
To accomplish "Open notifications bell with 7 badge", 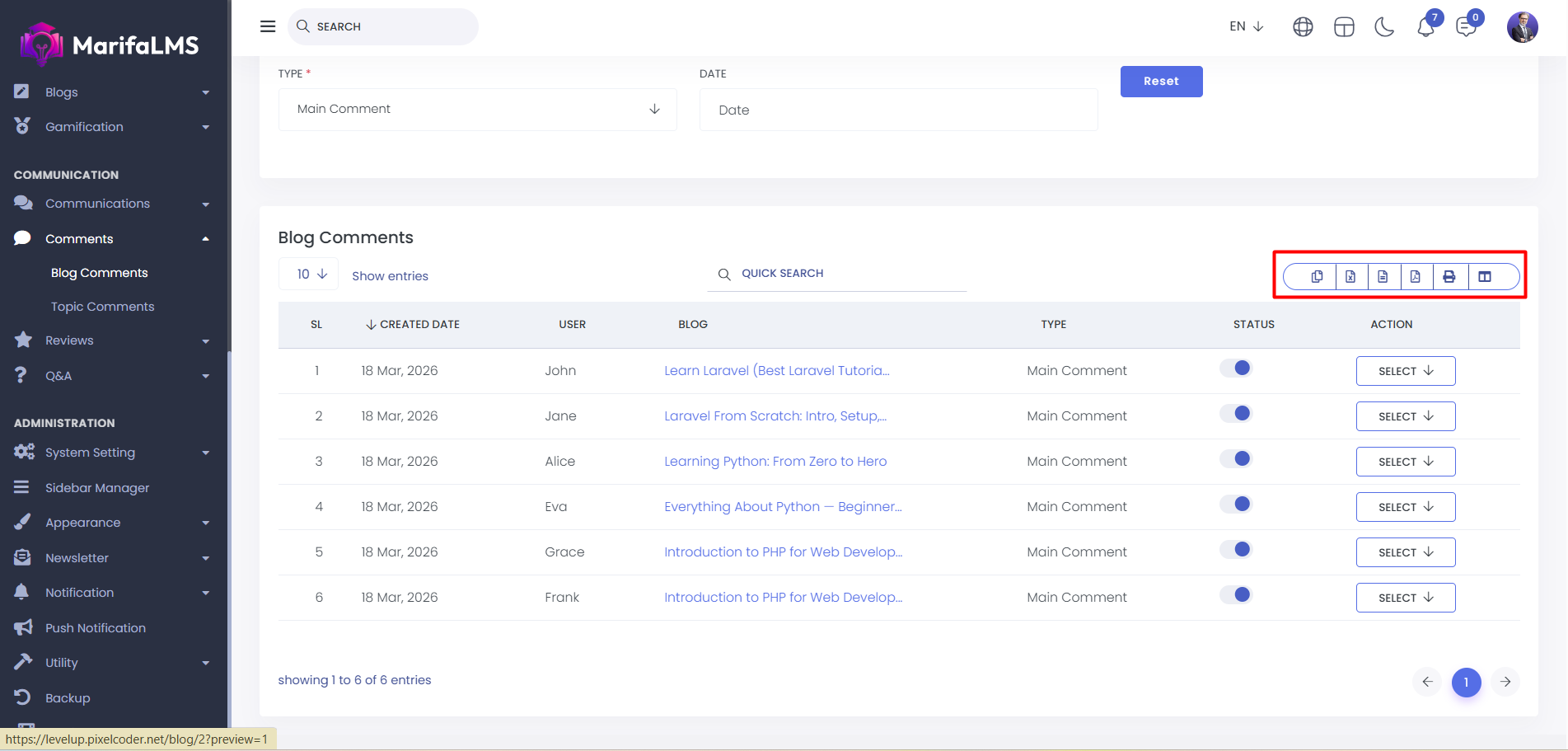I will pos(1426,27).
